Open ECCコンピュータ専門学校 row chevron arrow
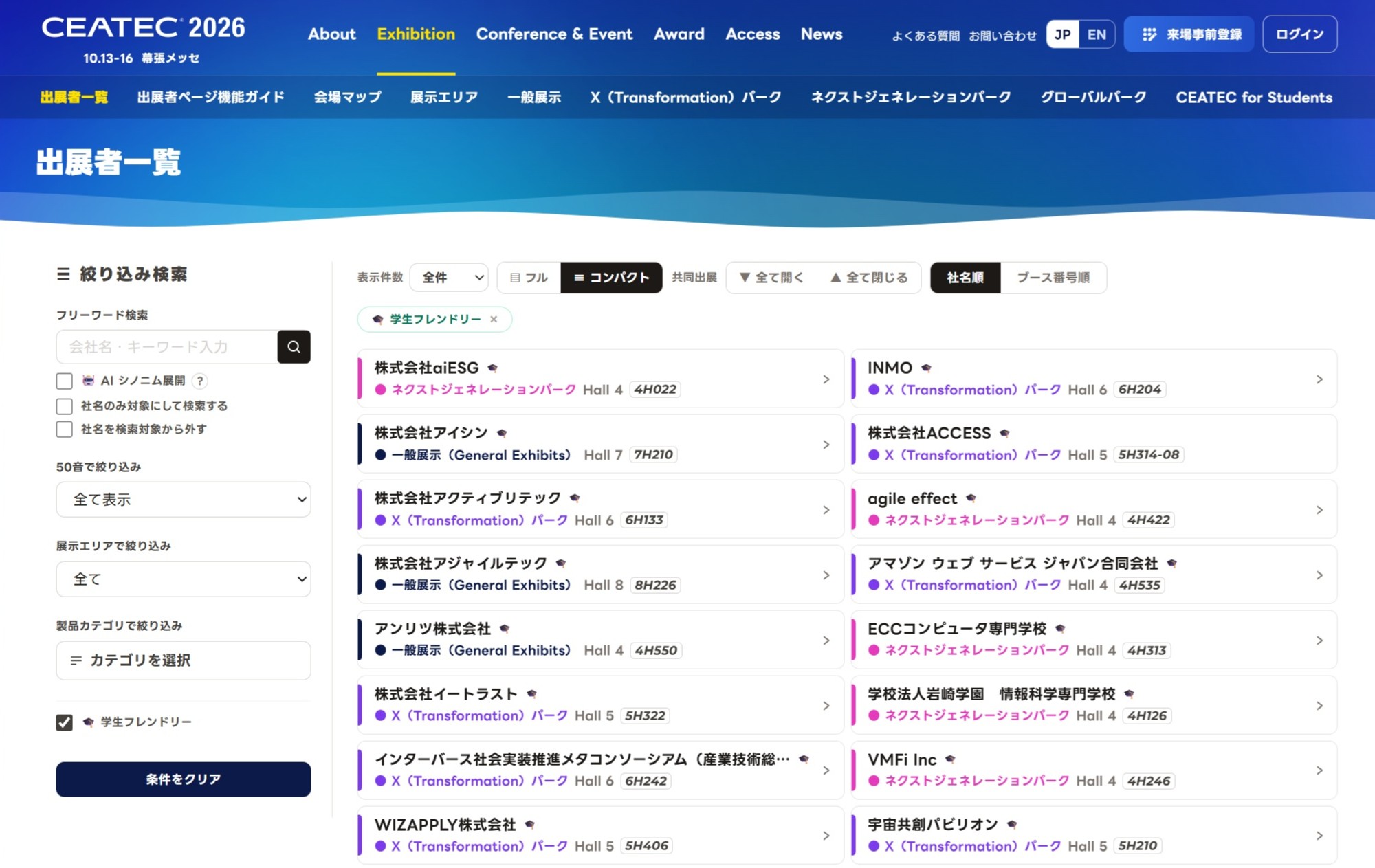 1319,641
